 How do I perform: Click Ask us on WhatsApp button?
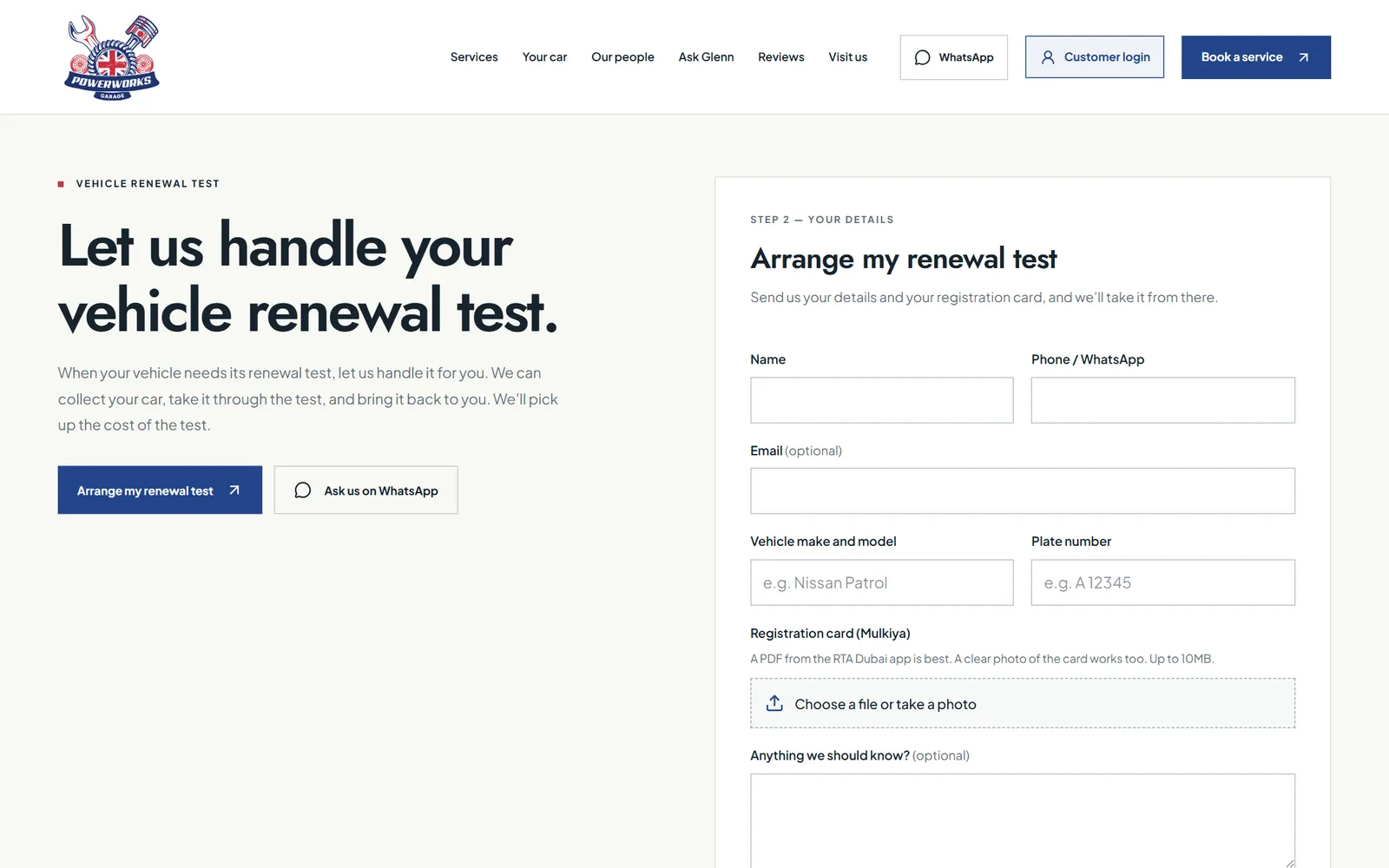365,490
